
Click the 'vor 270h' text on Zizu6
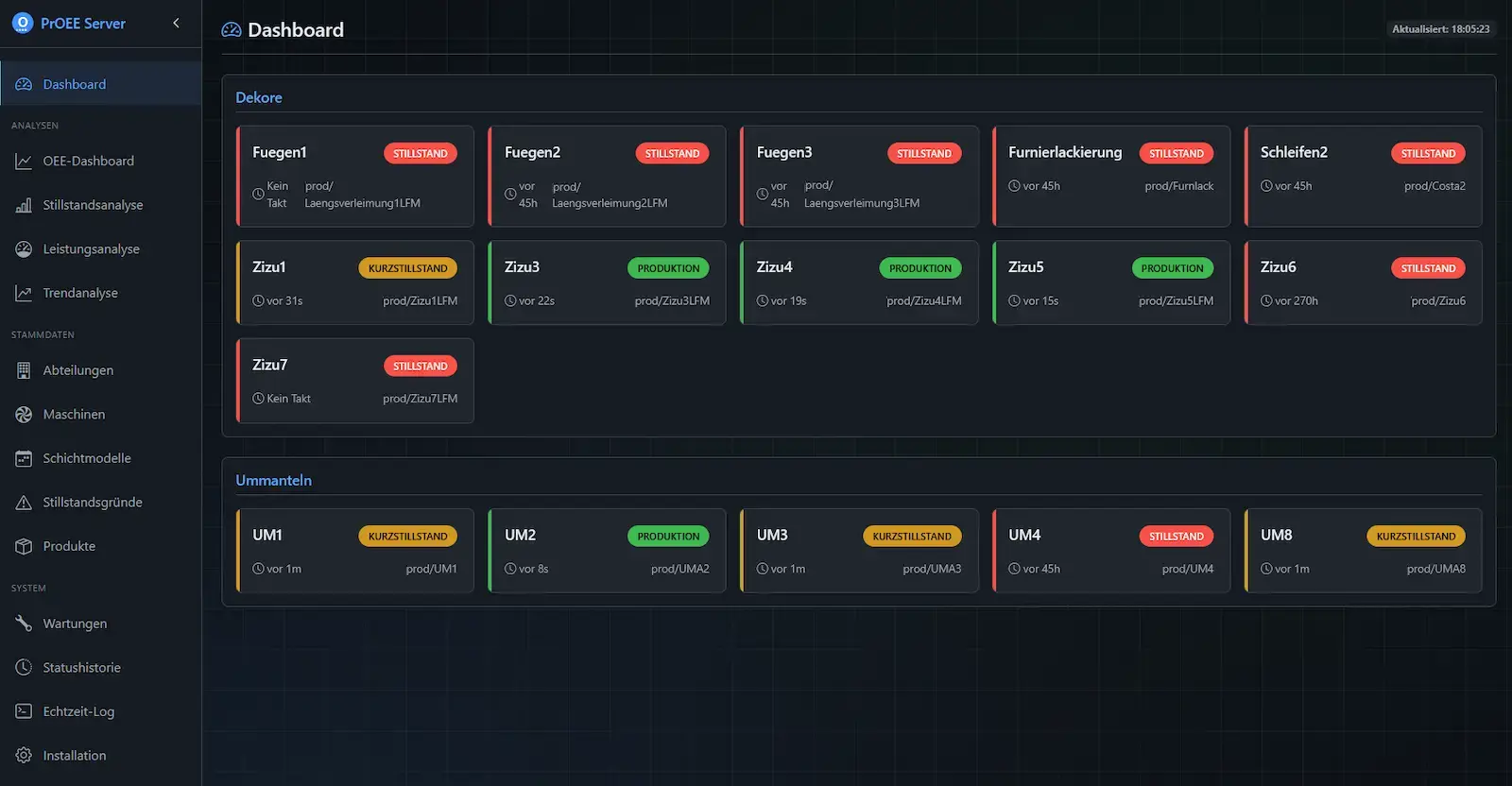1297,300
